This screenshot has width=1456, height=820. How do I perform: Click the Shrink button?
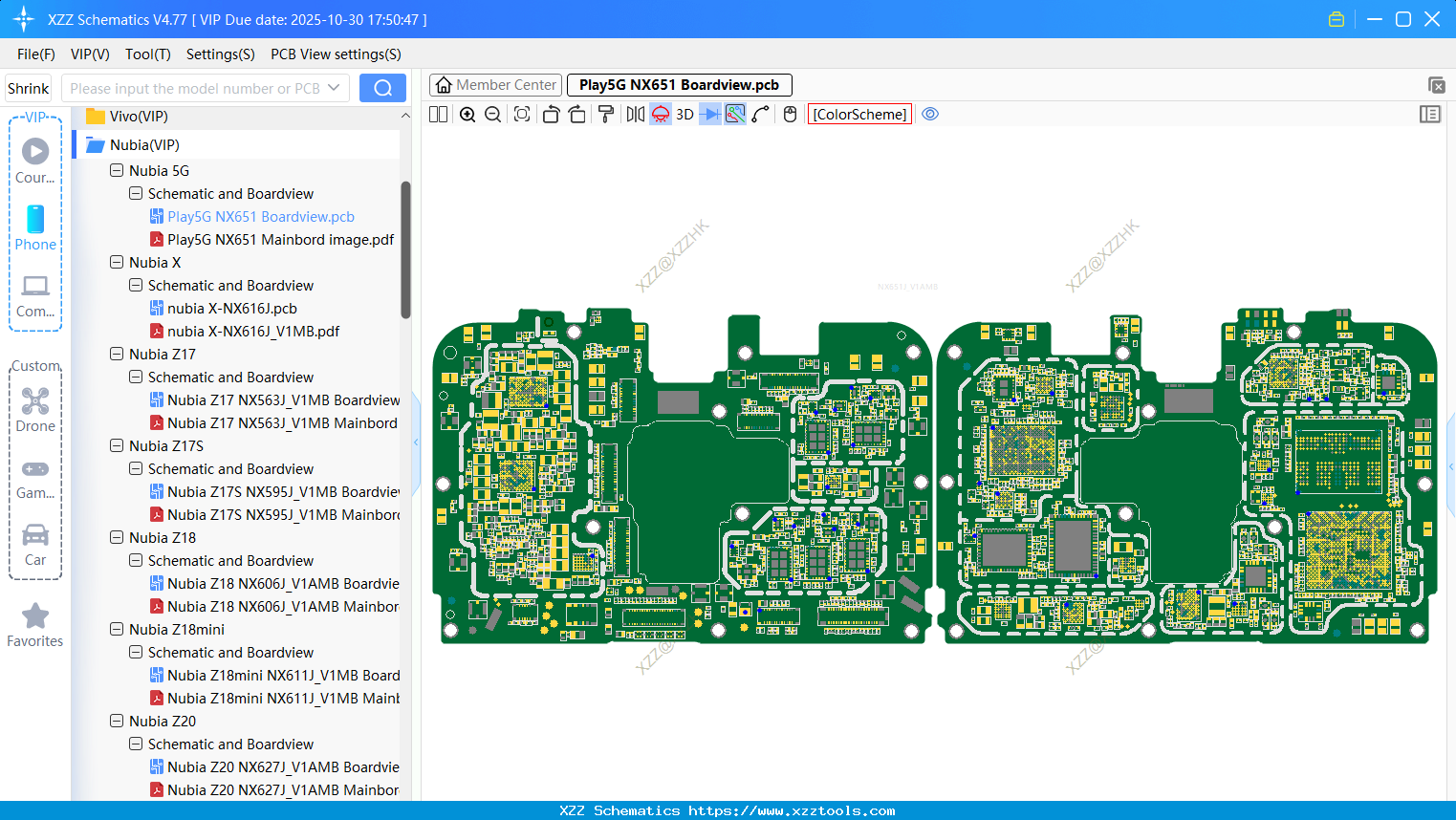pos(28,87)
